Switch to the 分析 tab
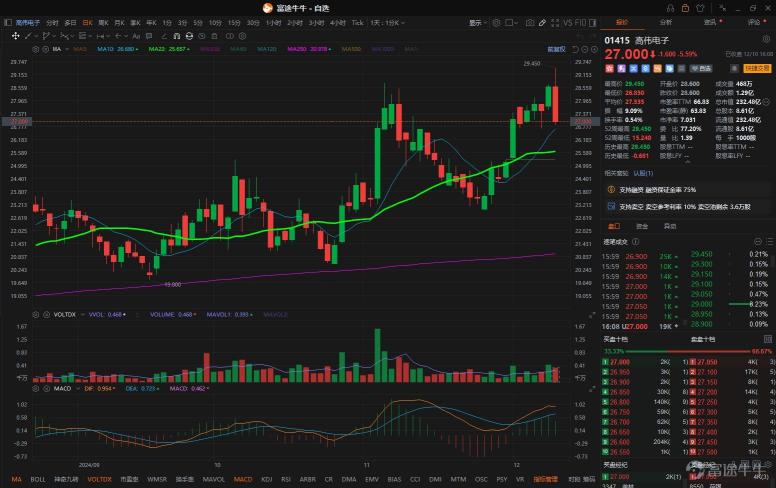Screen dimensions: 776x488 666,21
